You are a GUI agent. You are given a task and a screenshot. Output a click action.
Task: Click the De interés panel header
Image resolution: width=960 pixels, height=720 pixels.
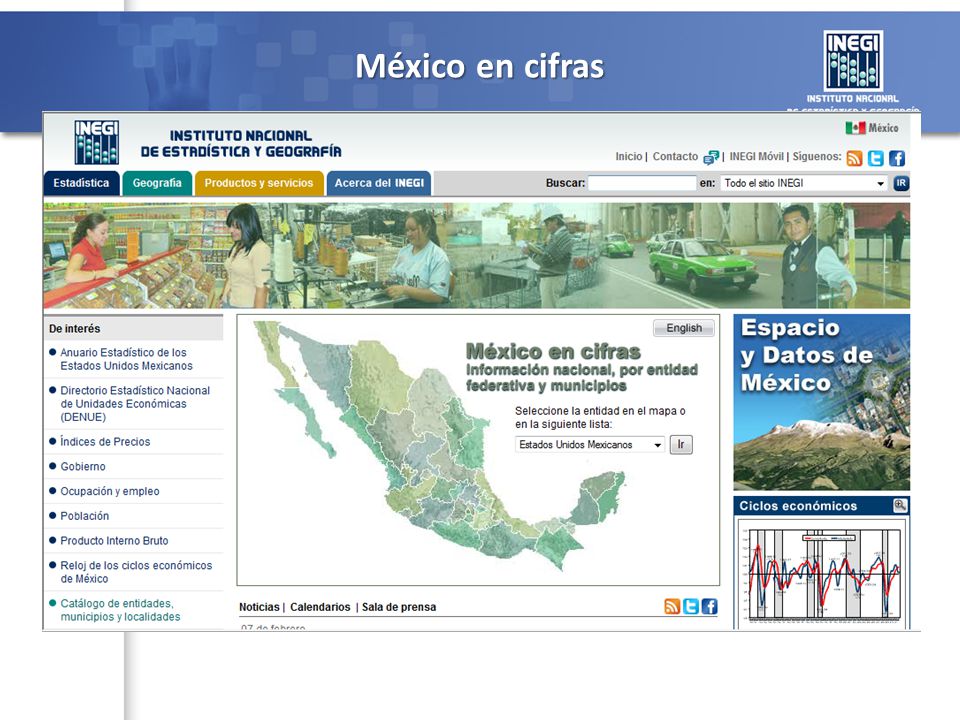[x=133, y=328]
